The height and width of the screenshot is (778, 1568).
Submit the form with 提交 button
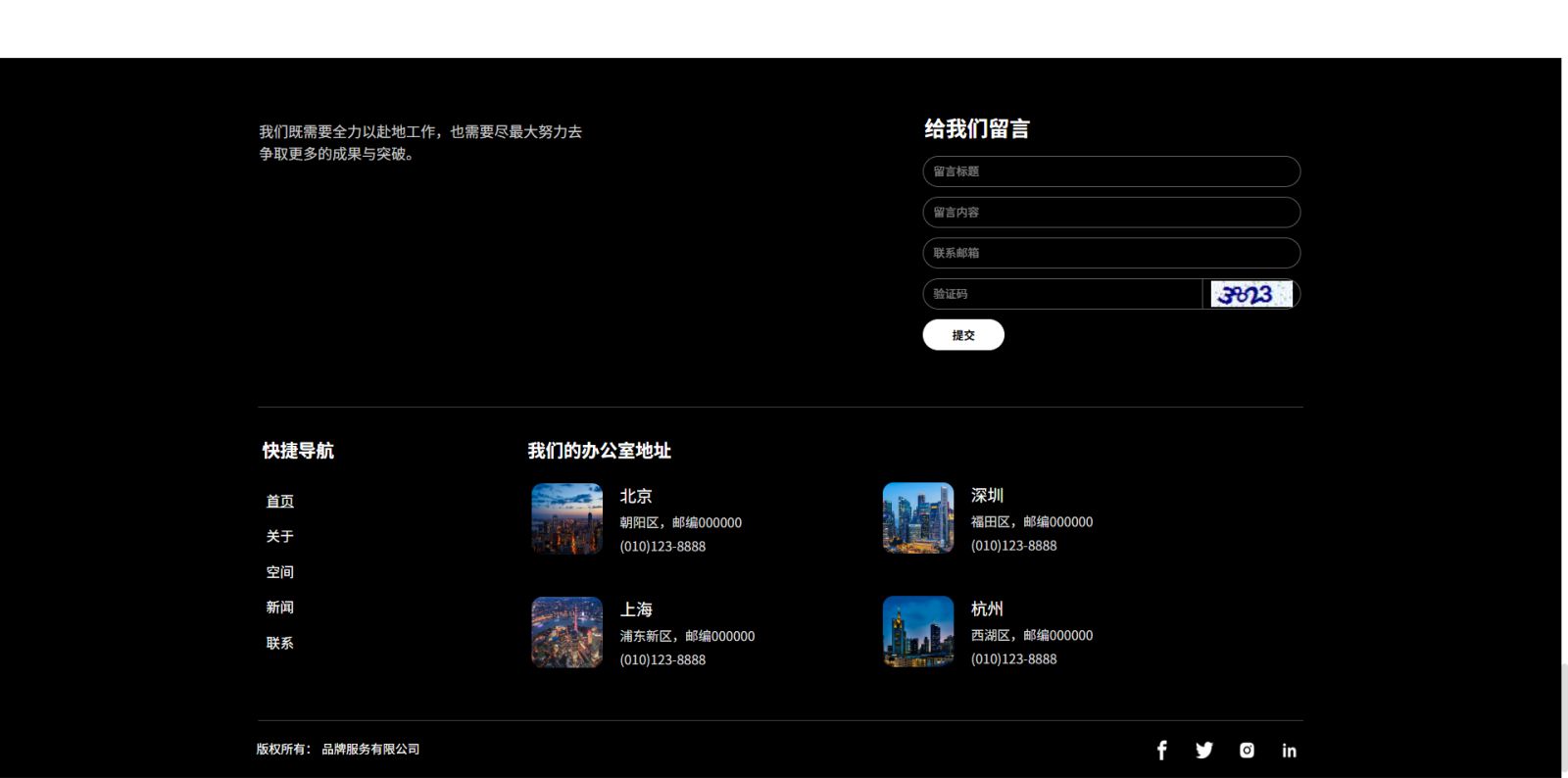pos(963,335)
